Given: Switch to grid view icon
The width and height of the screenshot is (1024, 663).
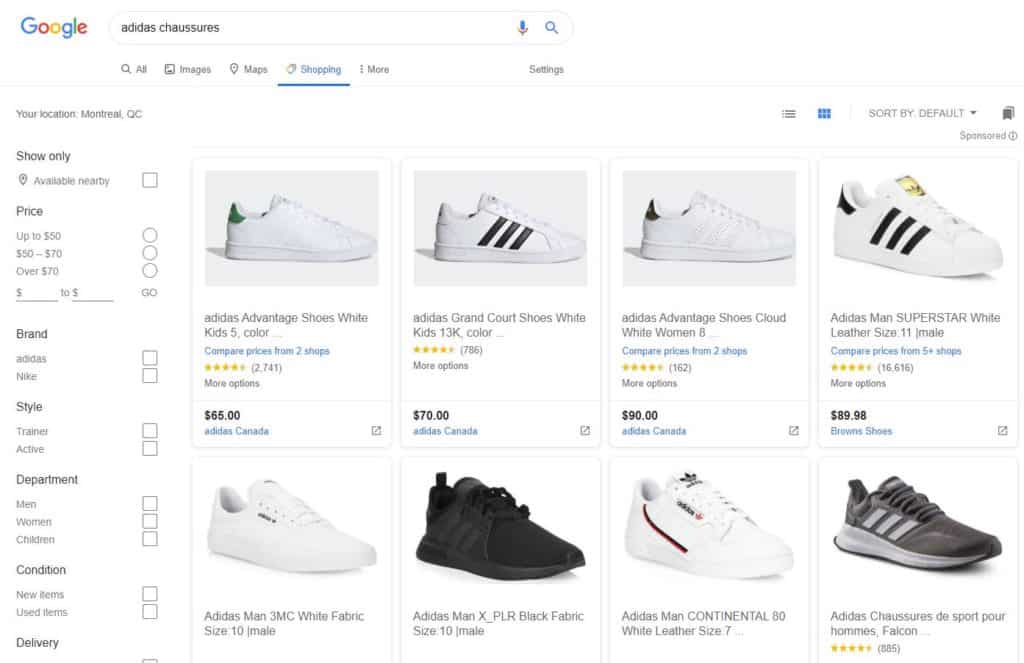Looking at the screenshot, I should coord(824,114).
